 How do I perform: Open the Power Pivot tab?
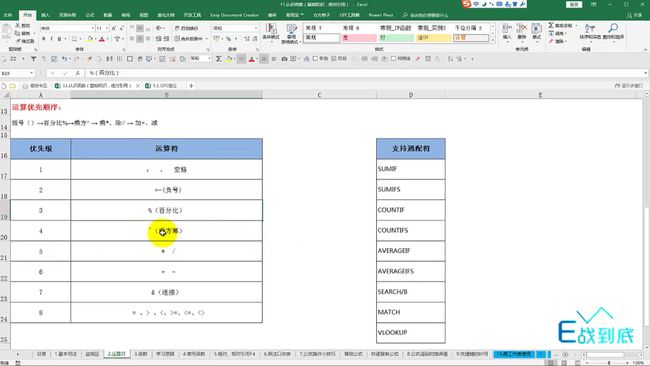(381, 15)
